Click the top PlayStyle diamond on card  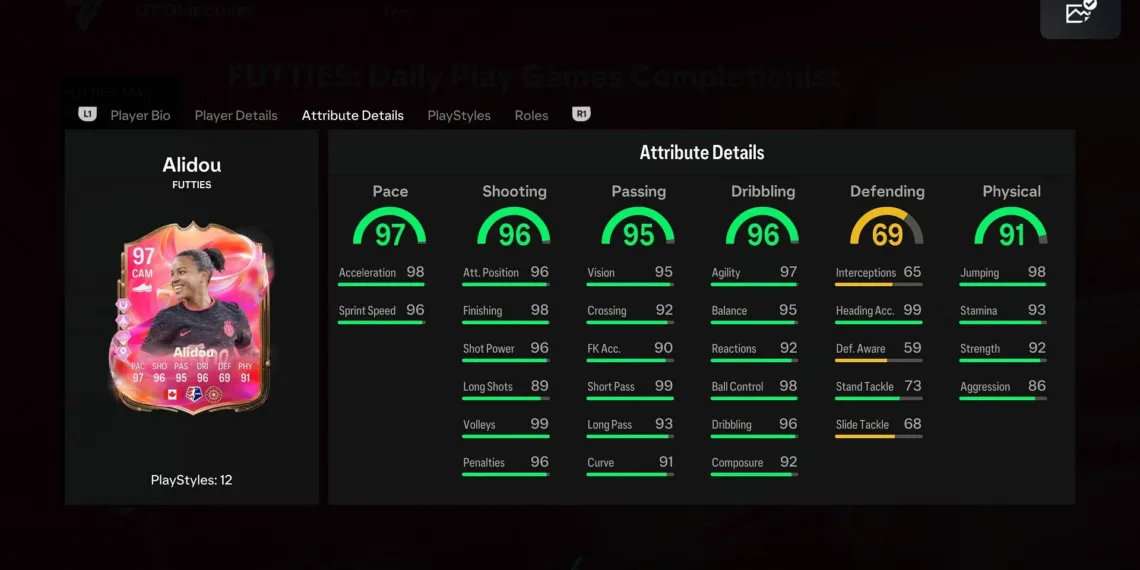(123, 304)
